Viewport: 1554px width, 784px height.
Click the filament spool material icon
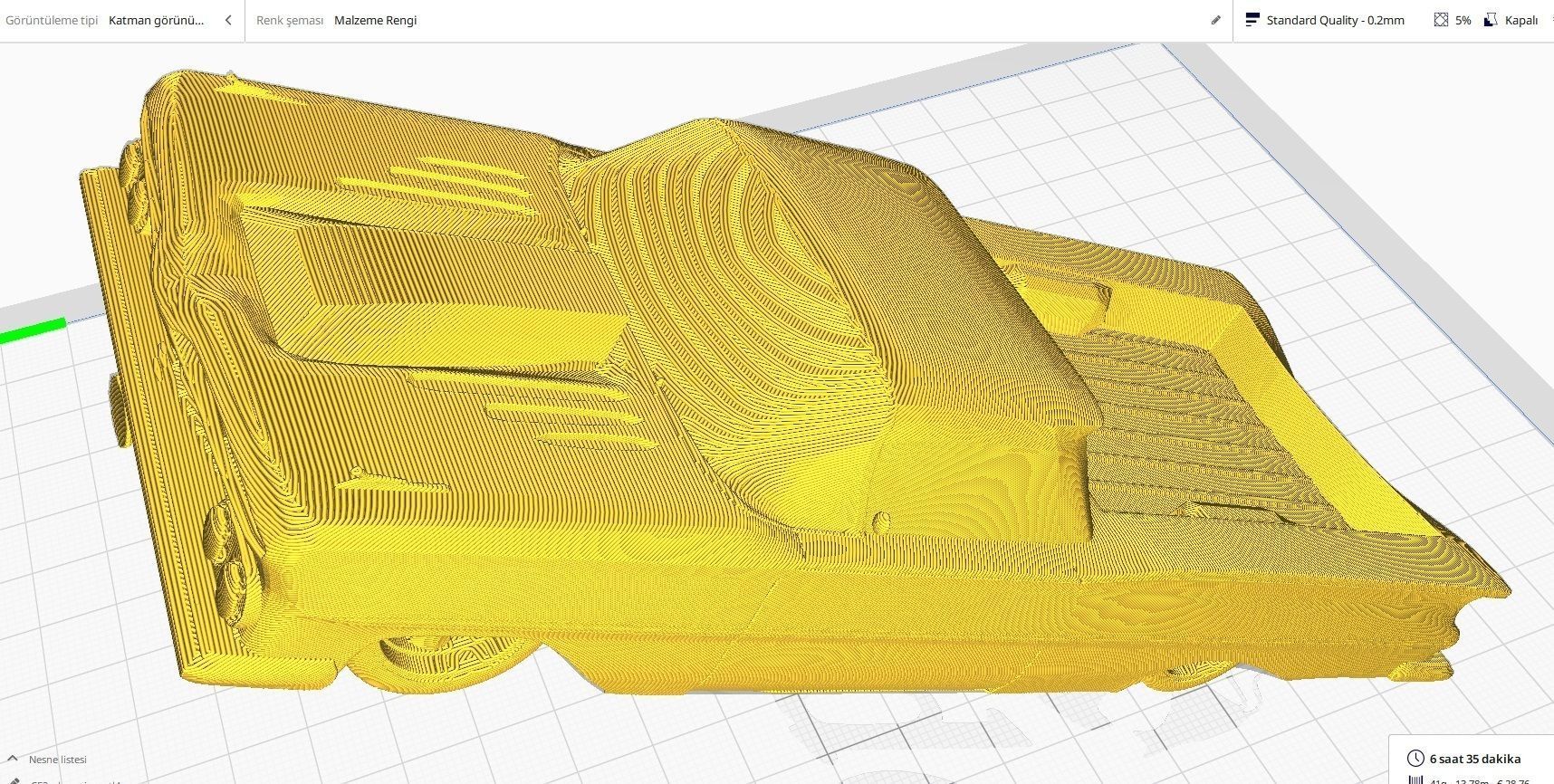coord(1415,779)
